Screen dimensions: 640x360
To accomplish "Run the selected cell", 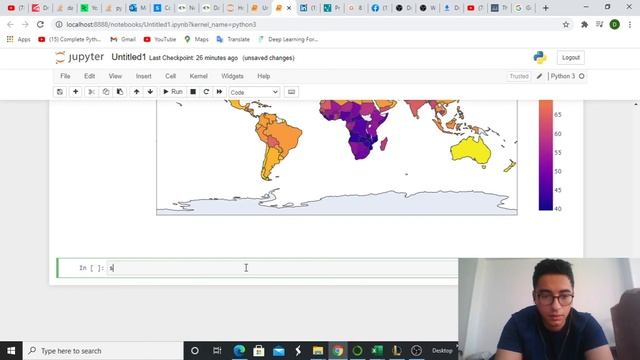I will [173, 92].
